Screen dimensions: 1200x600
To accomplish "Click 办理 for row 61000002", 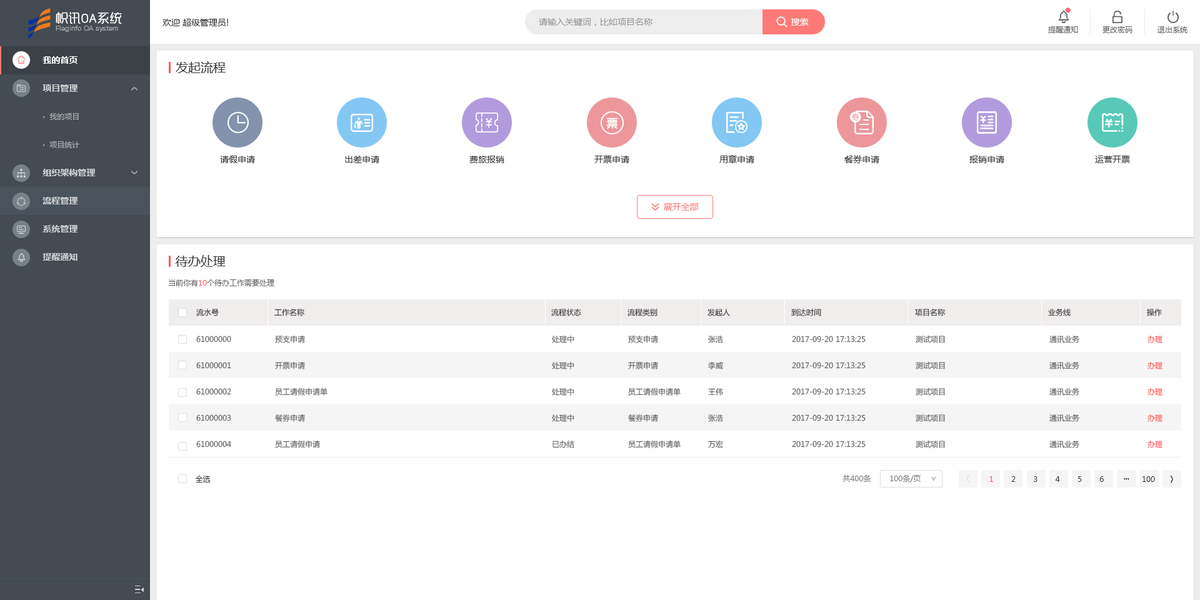I will click(1155, 392).
